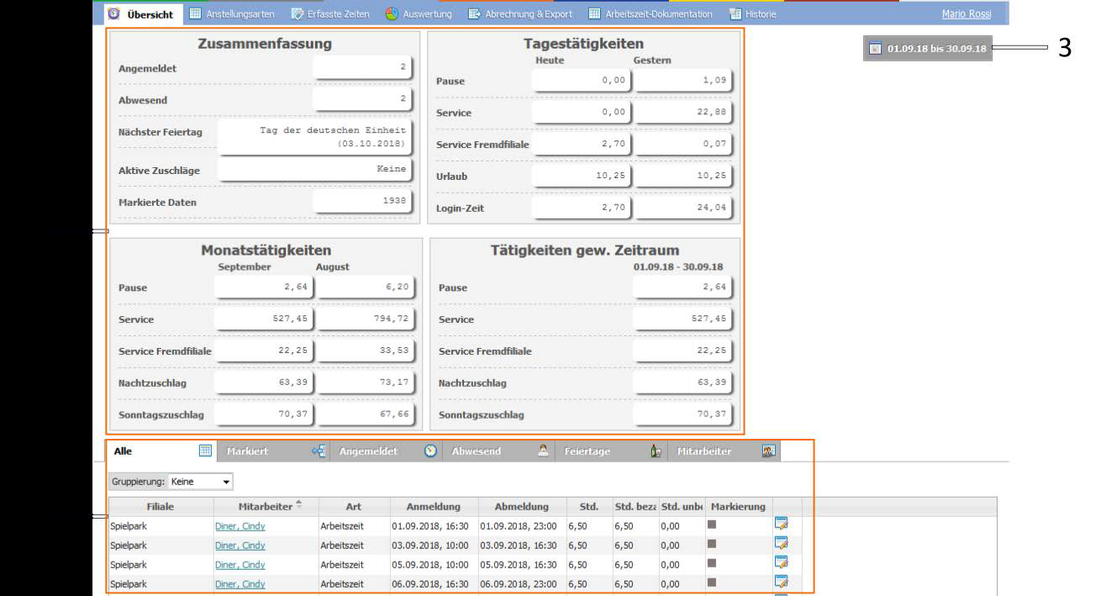The width and height of the screenshot is (1101, 596).
Task: Click the icon on the Mitarbeiter list tab
Action: point(768,451)
